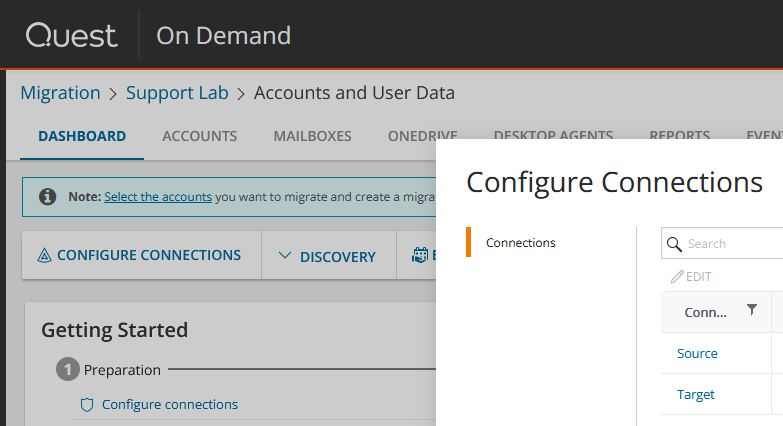
Task: Click the calendar icon right of Discovery
Action: pyautogui.click(x=421, y=256)
